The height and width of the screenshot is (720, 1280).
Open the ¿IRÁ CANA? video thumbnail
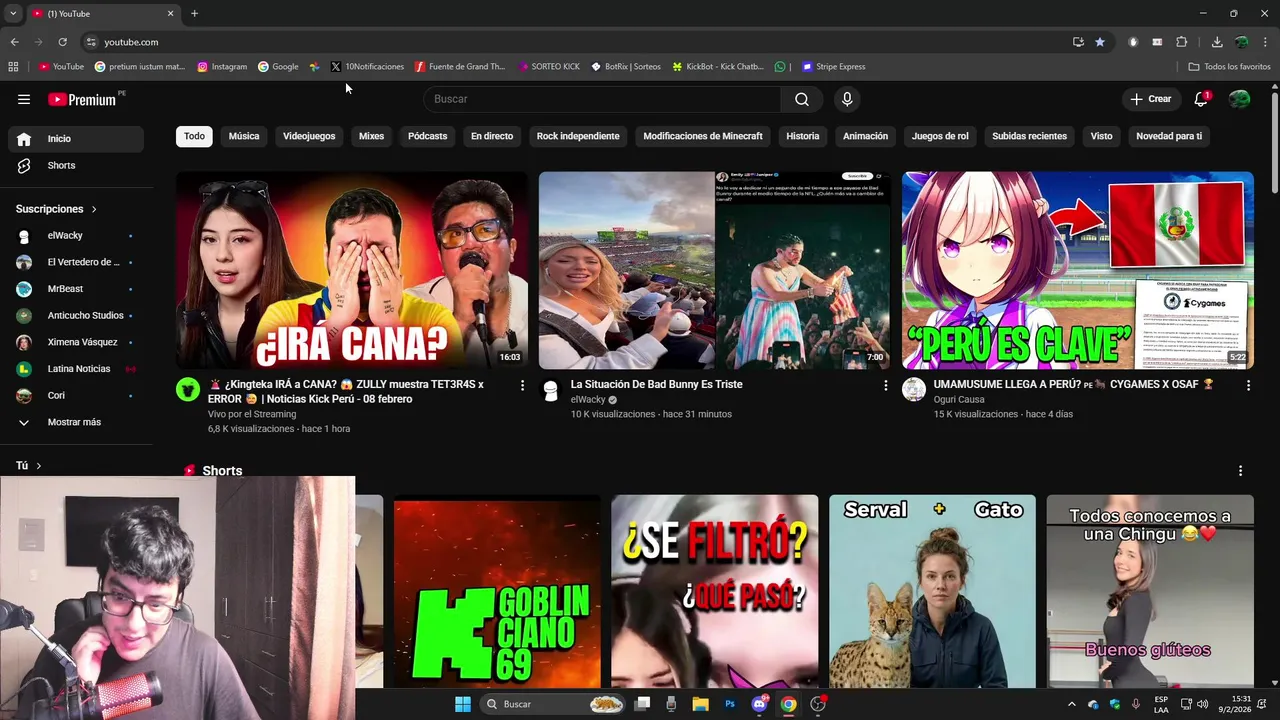(x=352, y=270)
